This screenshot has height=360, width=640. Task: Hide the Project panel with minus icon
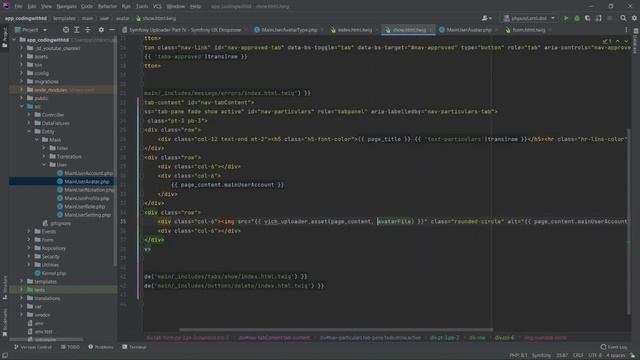click(x=112, y=30)
